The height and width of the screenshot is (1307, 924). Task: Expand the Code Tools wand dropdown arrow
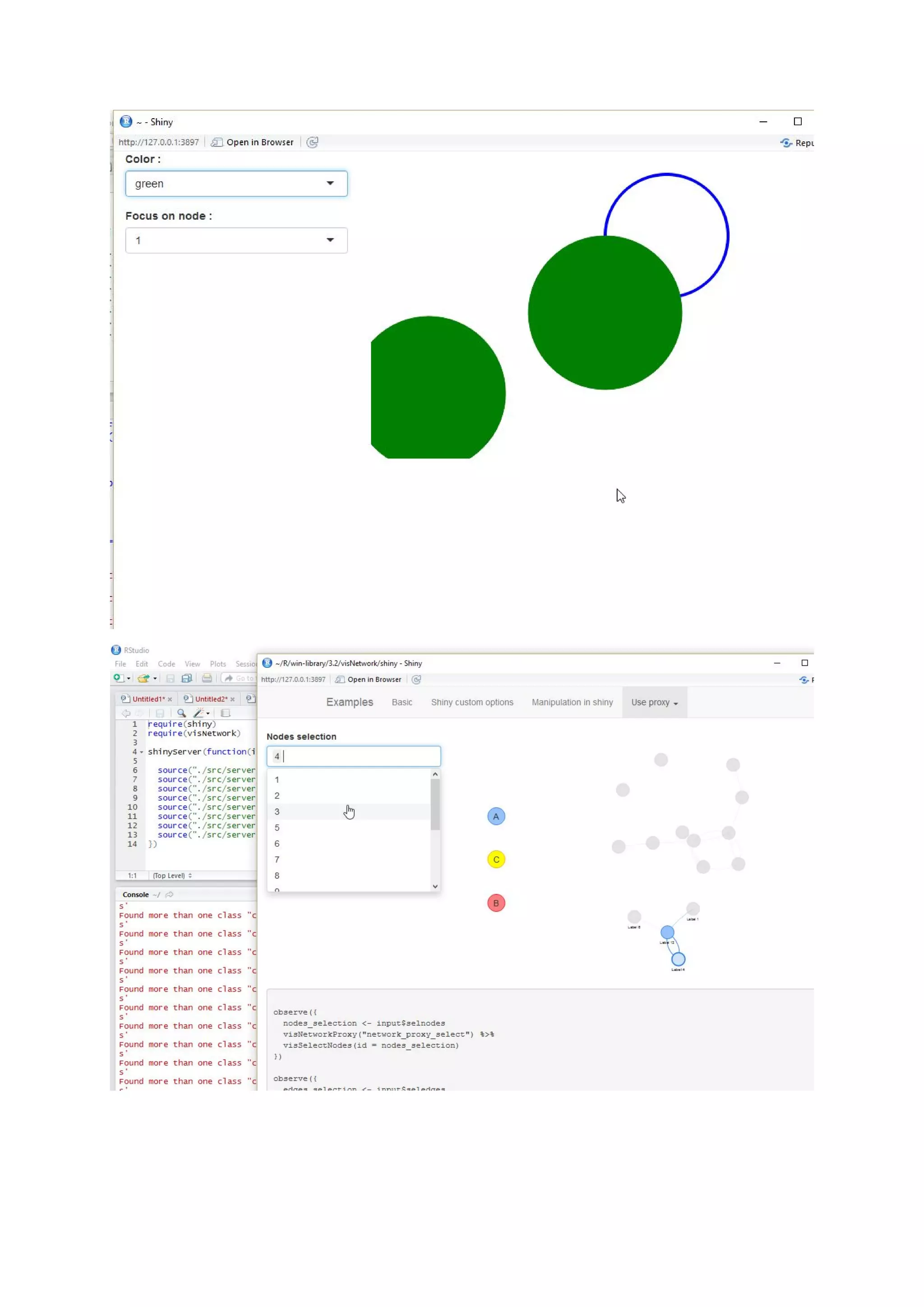coord(208,714)
